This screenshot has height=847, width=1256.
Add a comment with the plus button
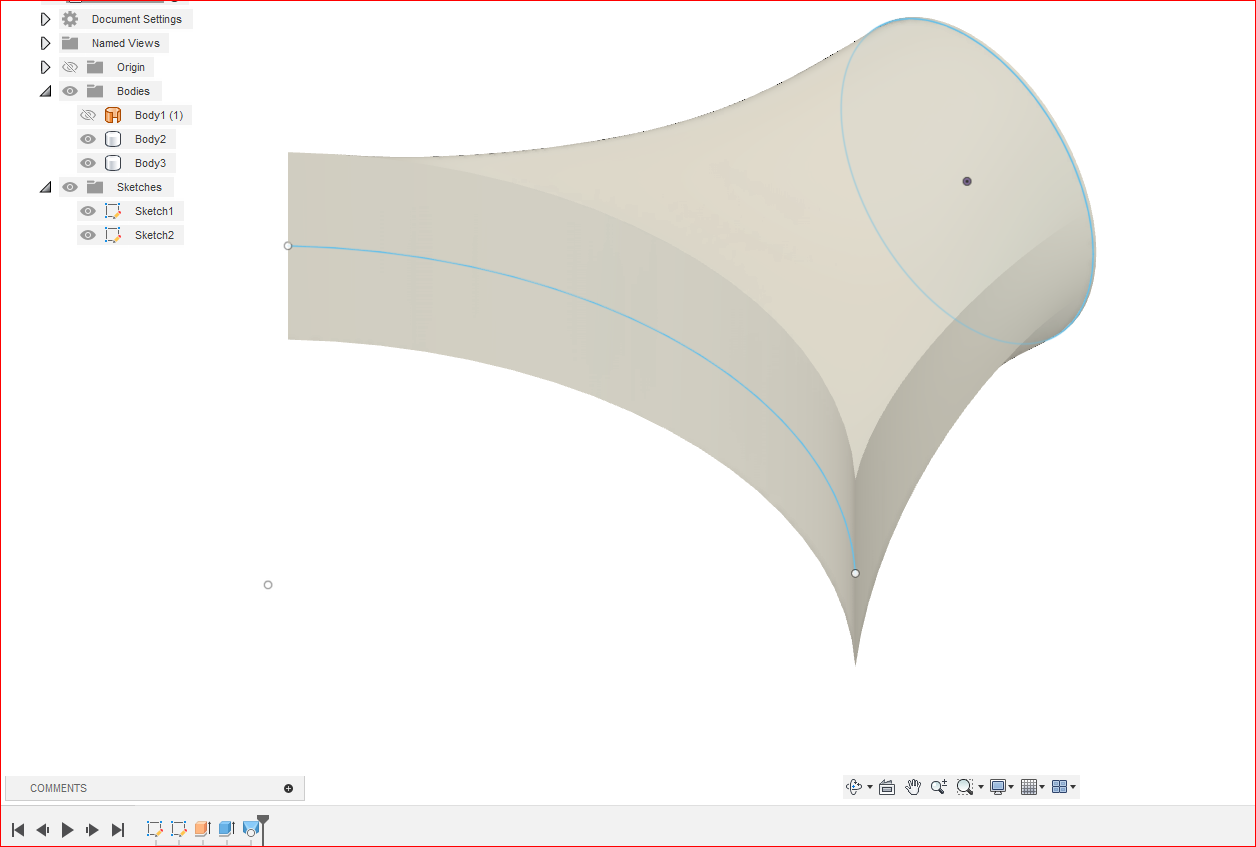click(290, 788)
